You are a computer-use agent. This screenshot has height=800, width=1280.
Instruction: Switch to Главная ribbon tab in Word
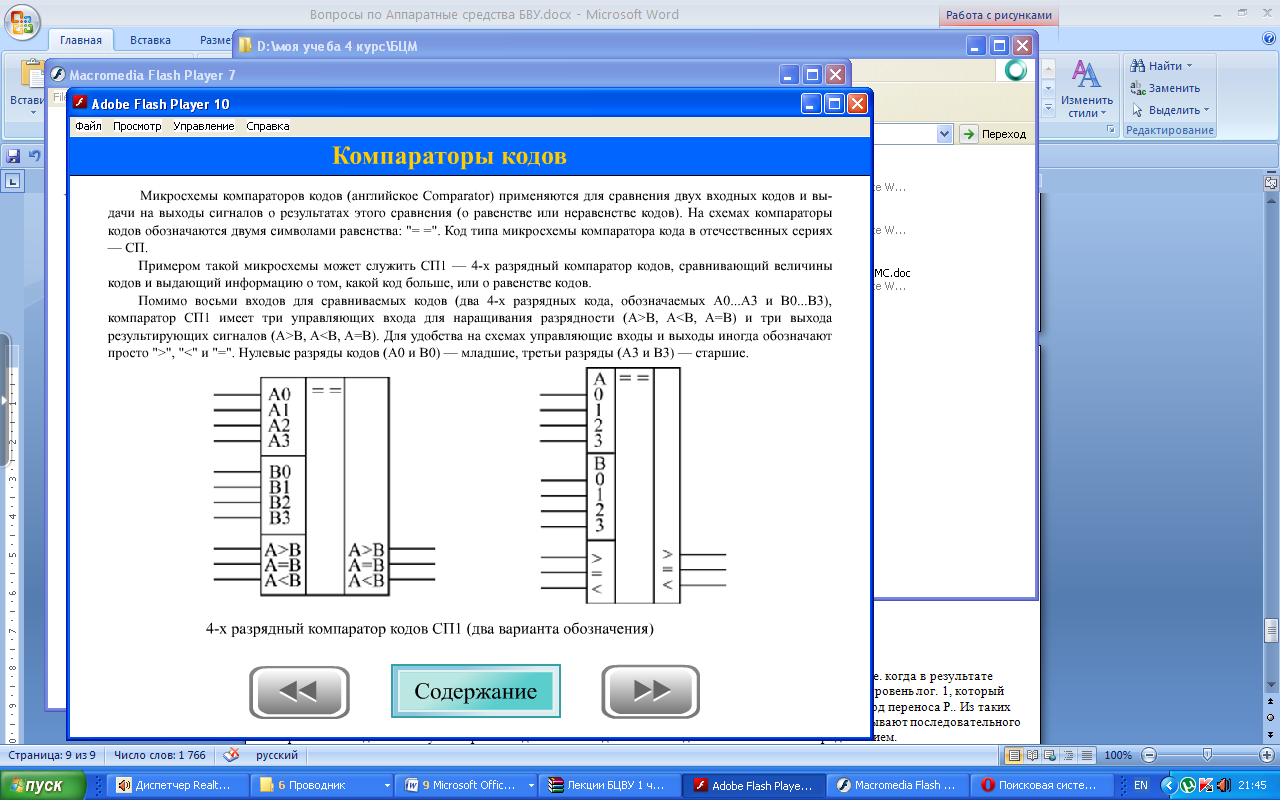coord(81,41)
